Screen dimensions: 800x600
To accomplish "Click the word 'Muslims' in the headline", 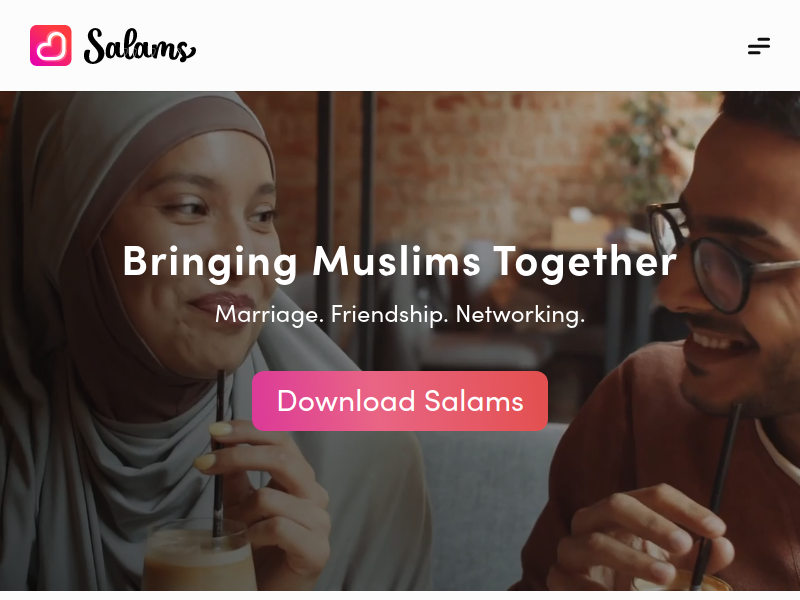I will tap(396, 261).
